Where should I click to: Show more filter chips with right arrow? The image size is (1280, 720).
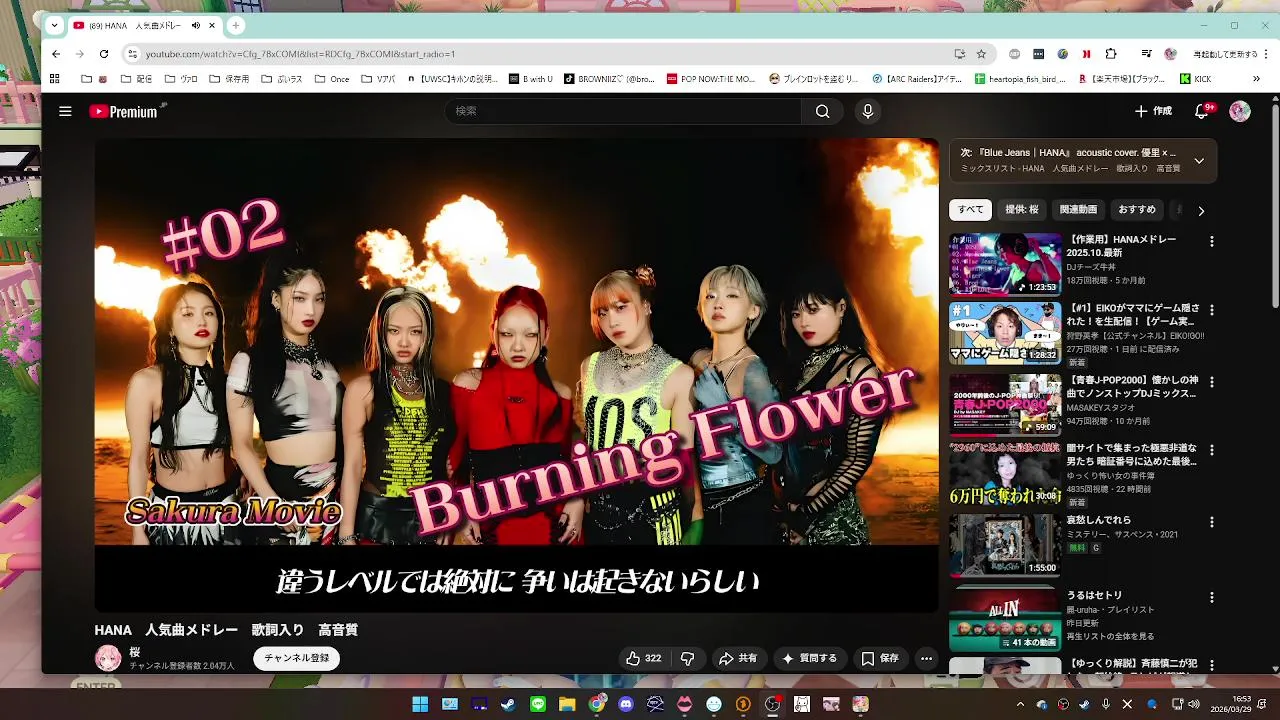[1201, 211]
